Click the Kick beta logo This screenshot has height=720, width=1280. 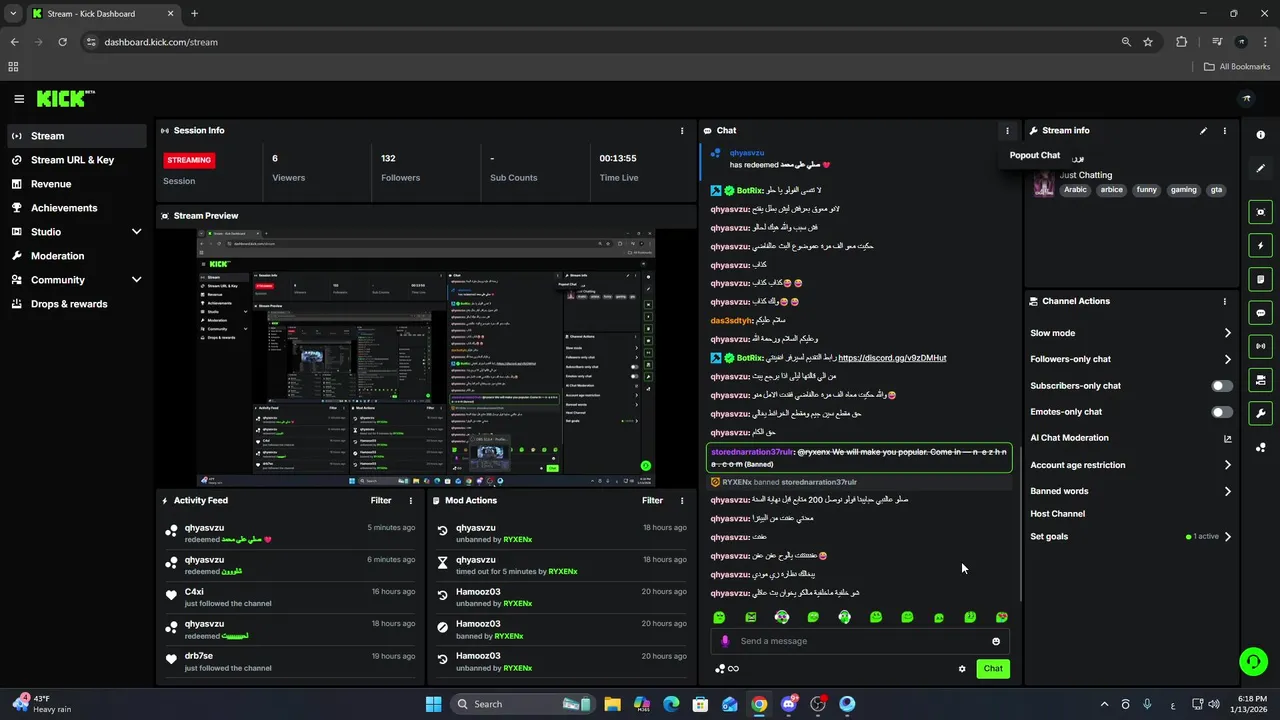click(66, 98)
